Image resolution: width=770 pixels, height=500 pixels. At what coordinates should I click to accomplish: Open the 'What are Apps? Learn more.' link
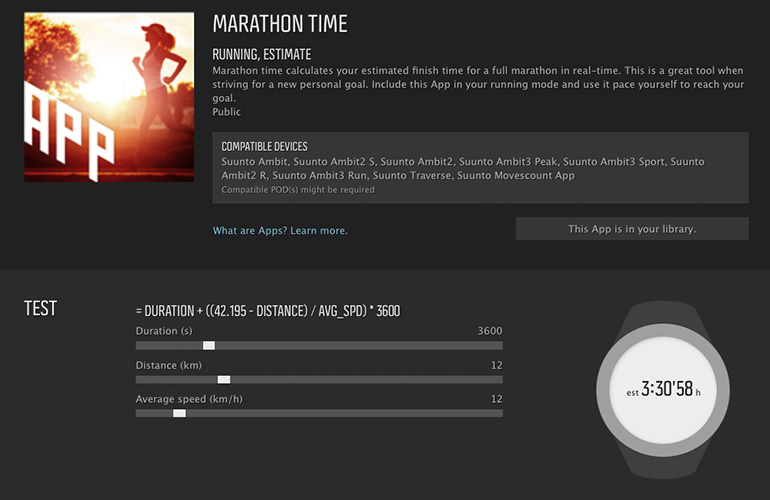pyautogui.click(x=280, y=230)
